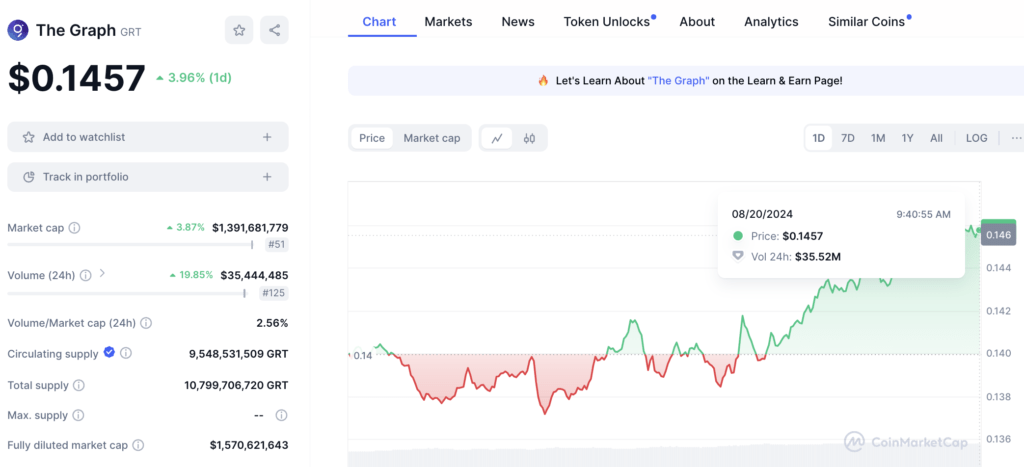Click Add to watchlist button
The height and width of the screenshot is (467, 1024).
[148, 137]
